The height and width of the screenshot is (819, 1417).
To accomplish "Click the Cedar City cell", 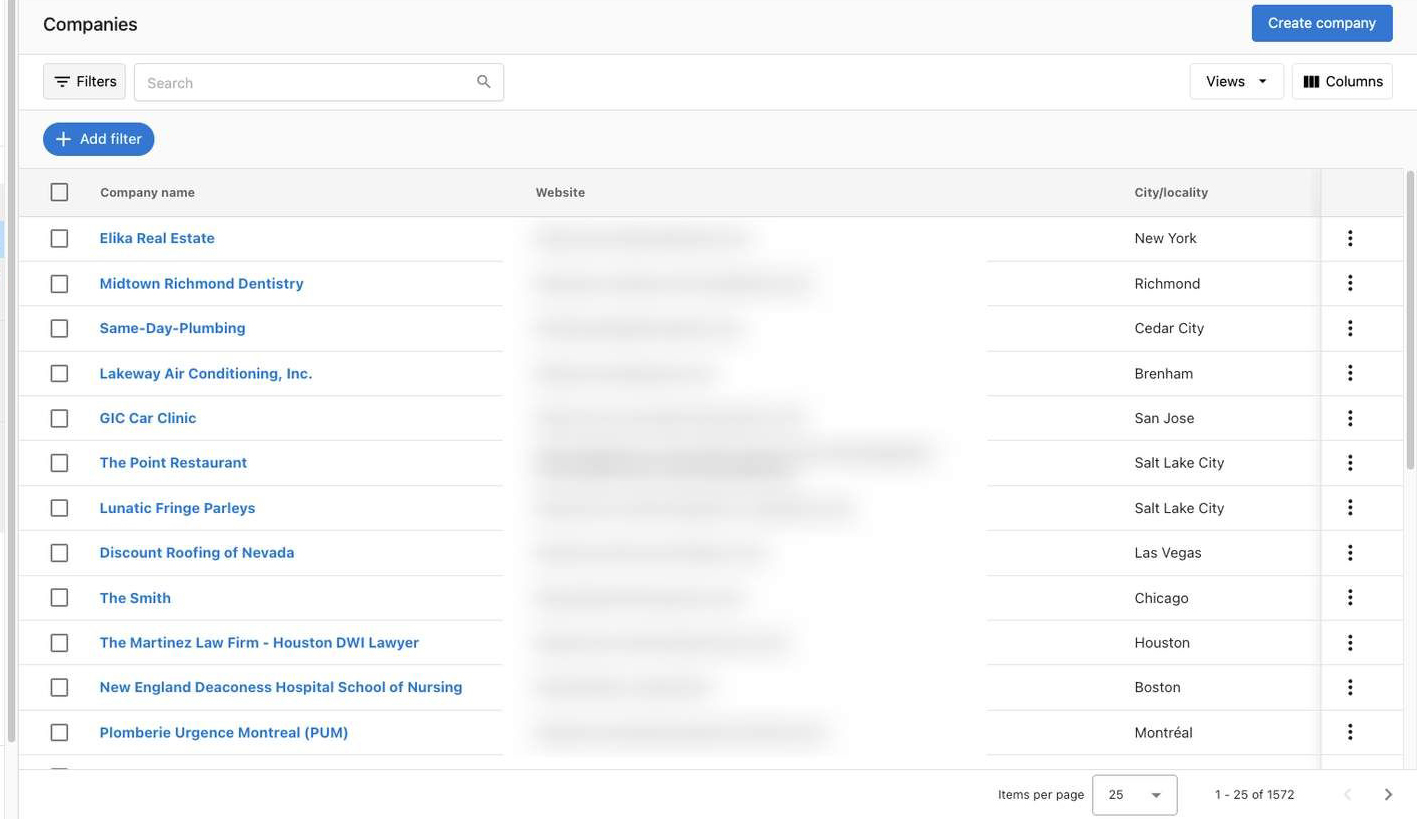I will coord(1169,328).
